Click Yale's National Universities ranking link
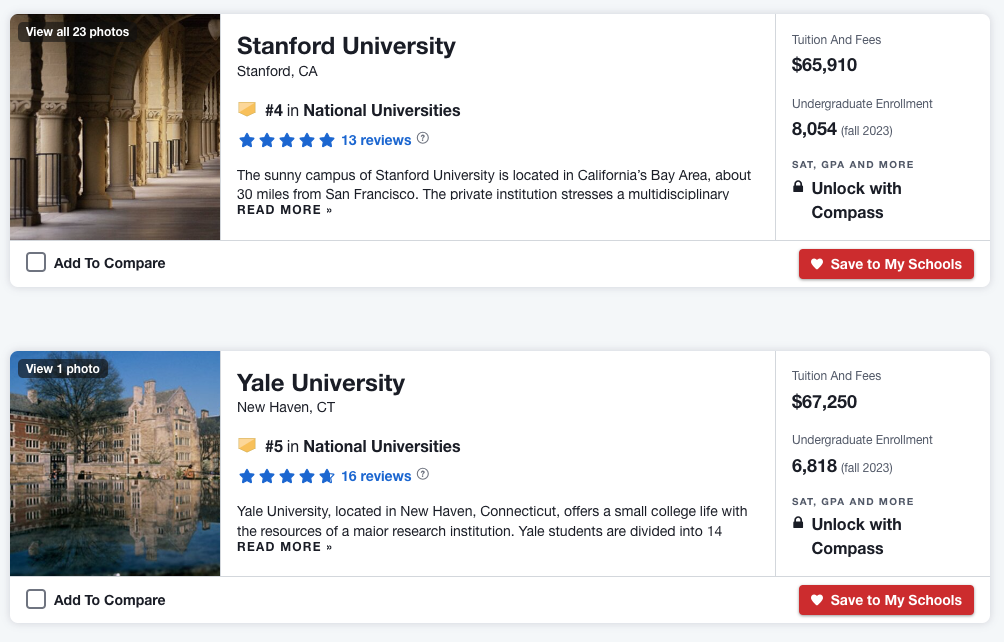This screenshot has height=642, width=1004. 382,446
